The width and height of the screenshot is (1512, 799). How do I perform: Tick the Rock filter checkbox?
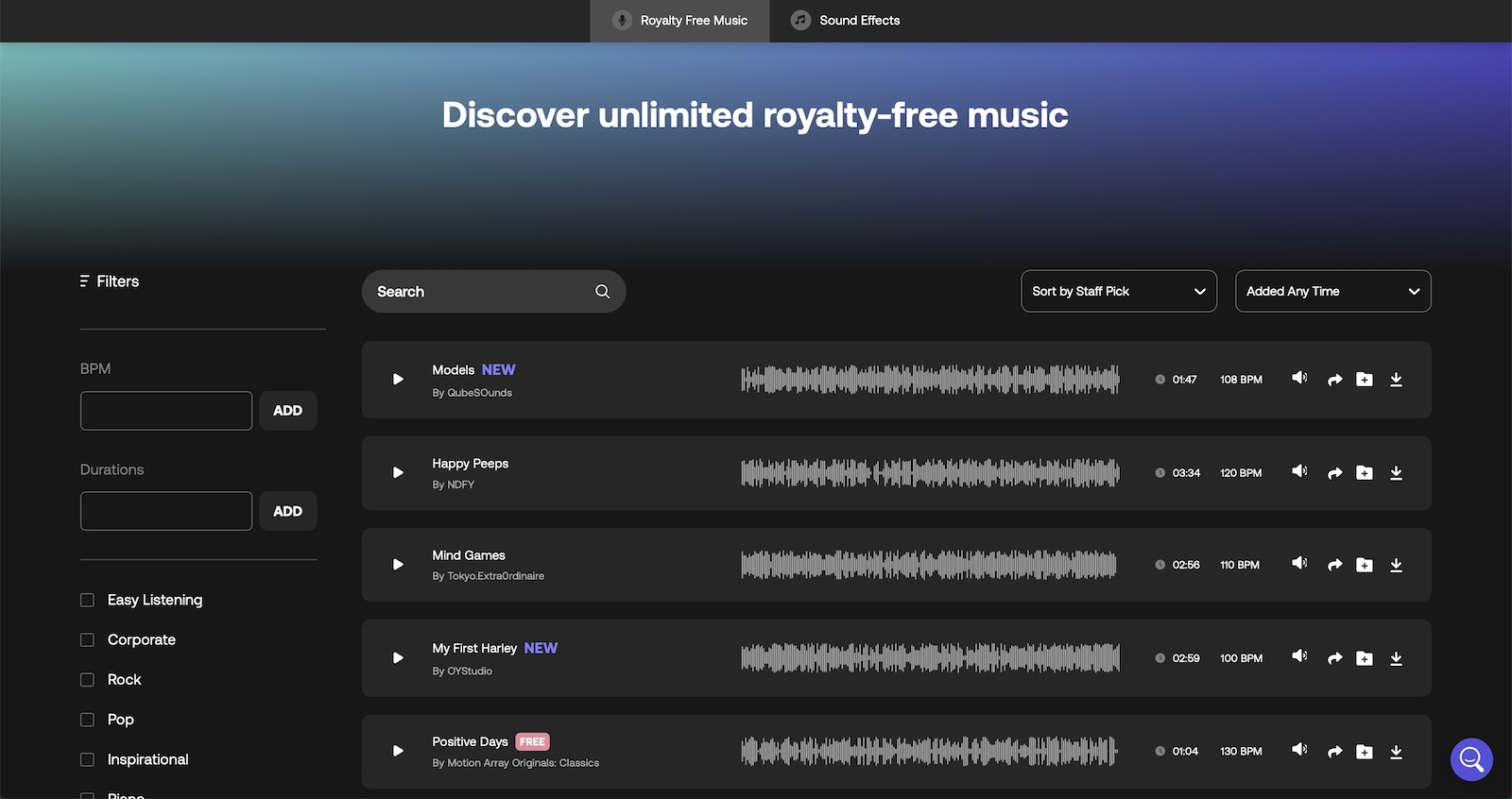(88, 680)
